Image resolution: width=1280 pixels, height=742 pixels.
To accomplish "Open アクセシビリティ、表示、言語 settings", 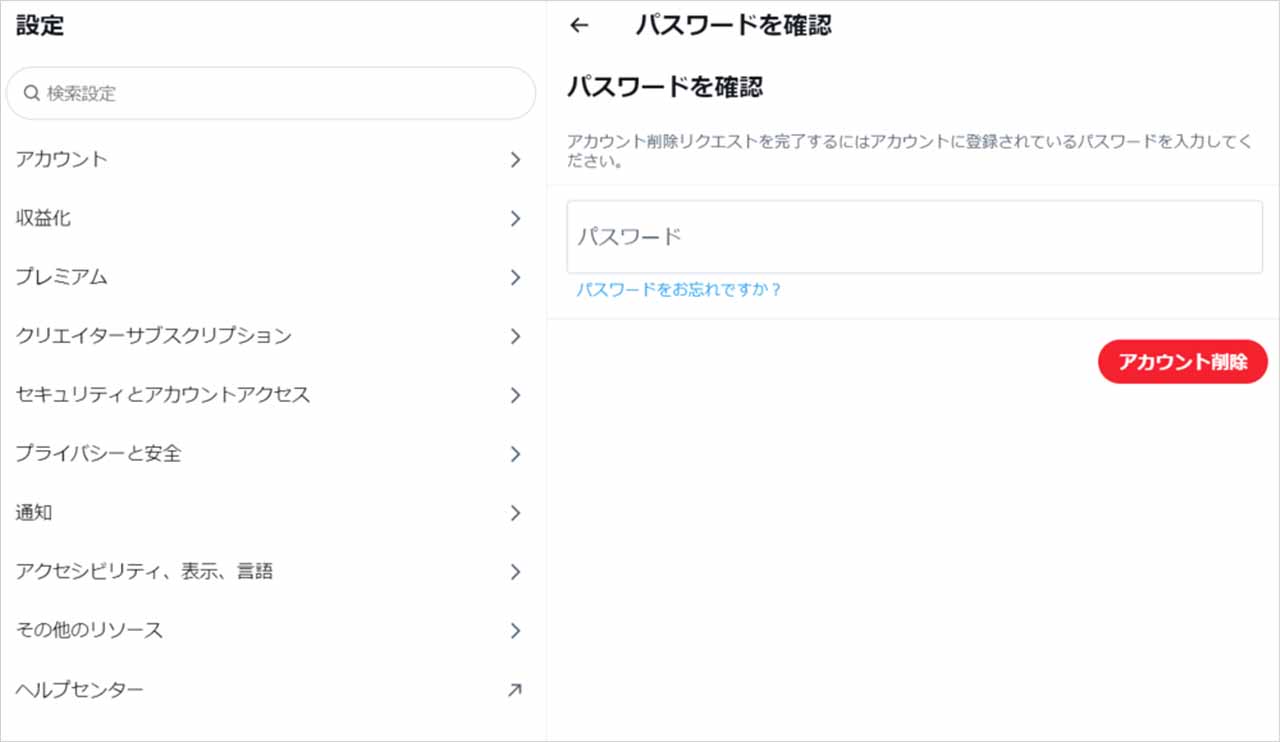I will [144, 572].
